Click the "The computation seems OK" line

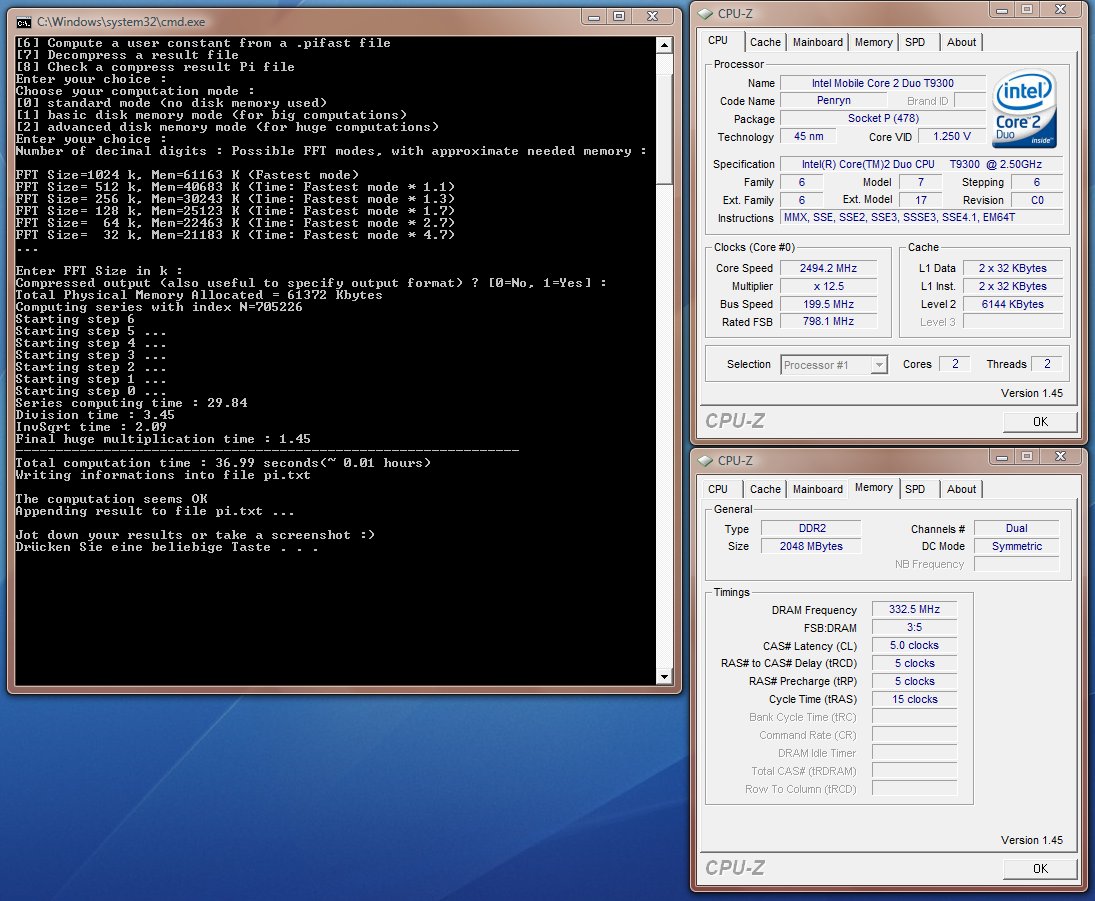click(x=112, y=499)
